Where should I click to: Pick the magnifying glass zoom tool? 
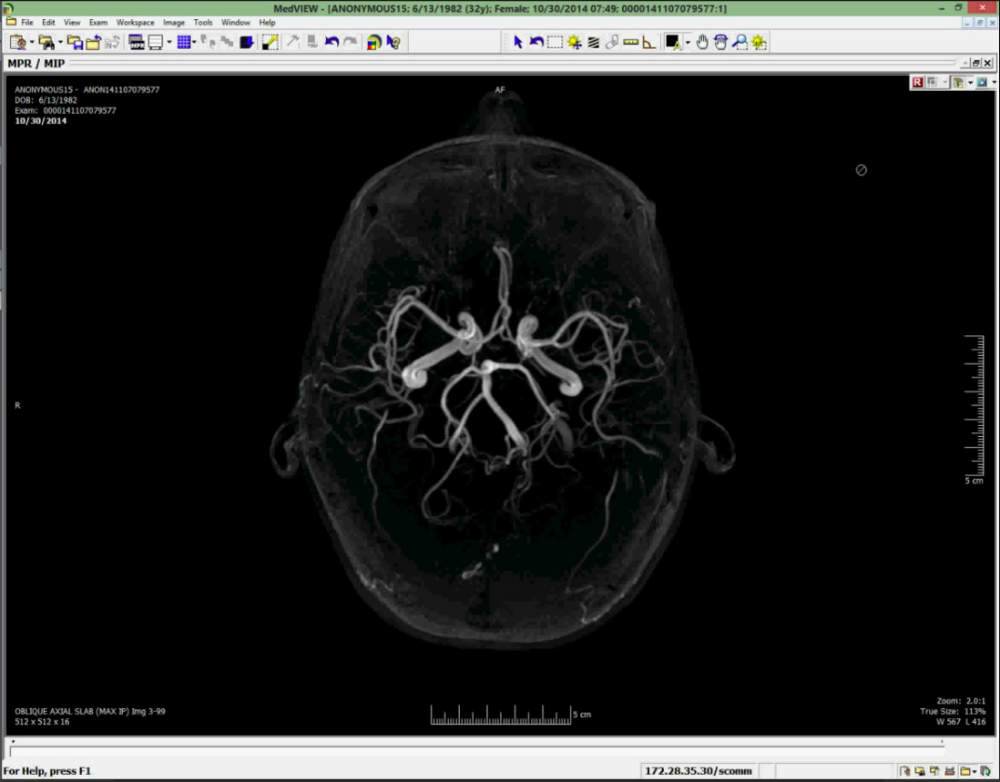[x=740, y=42]
